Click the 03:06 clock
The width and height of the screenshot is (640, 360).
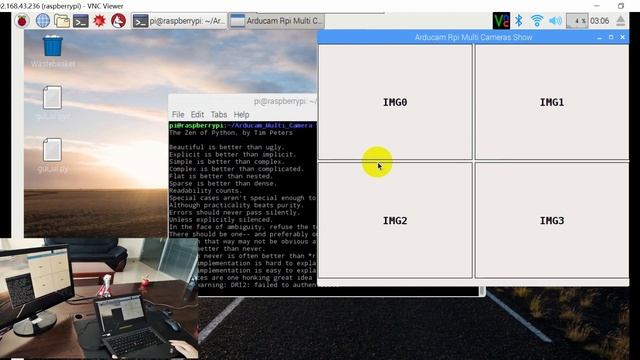pos(599,21)
